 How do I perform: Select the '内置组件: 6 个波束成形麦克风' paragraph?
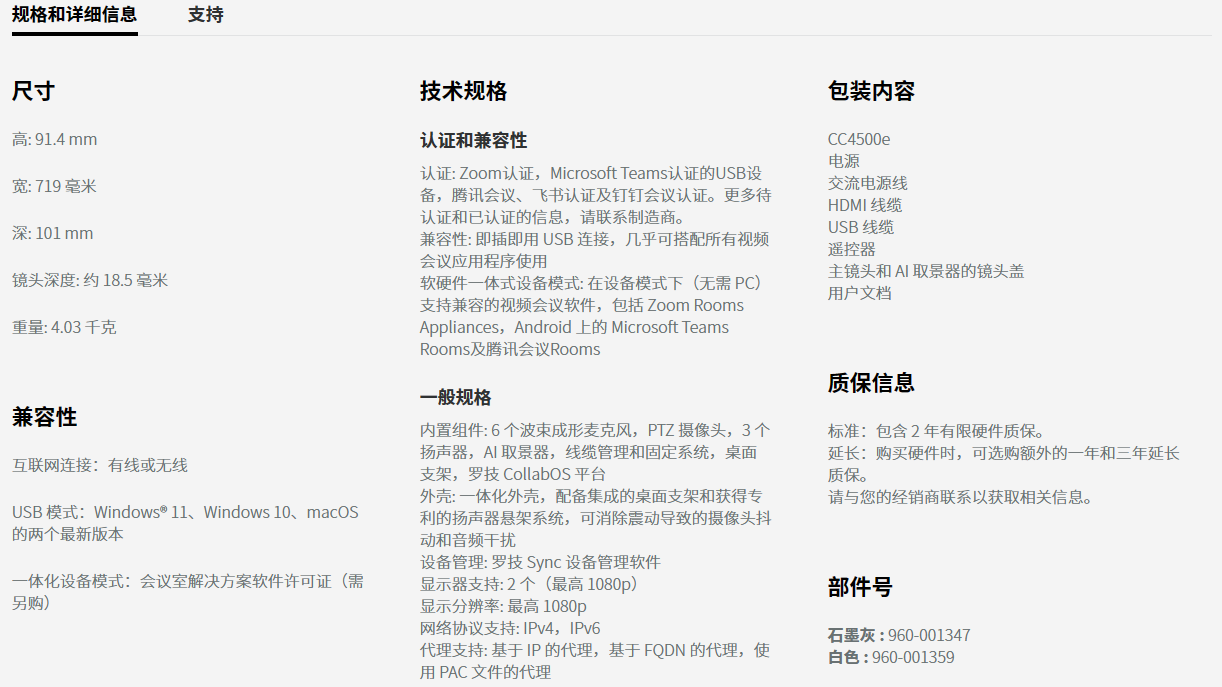pos(596,452)
